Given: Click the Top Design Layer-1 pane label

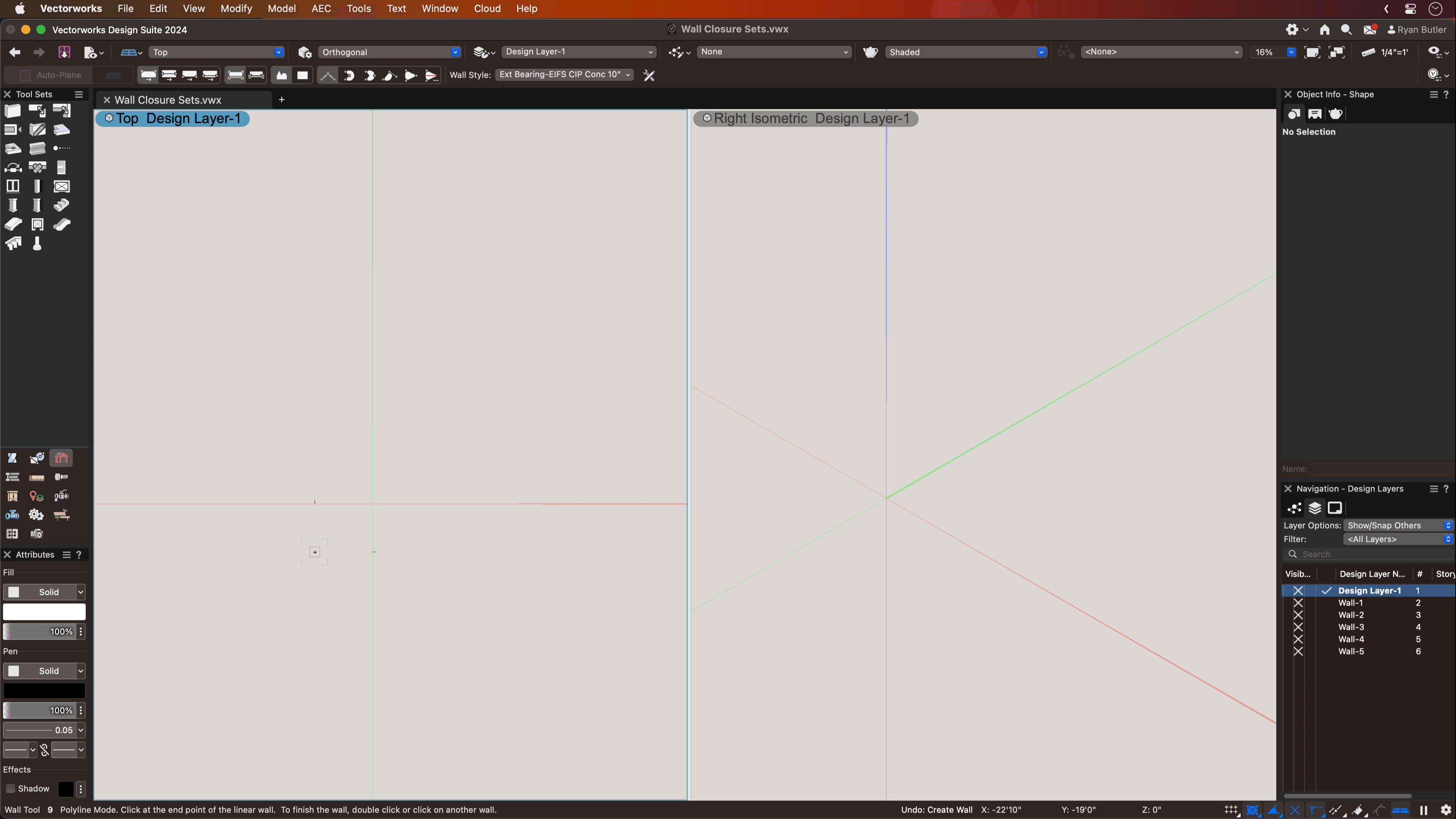Looking at the screenshot, I should pos(173,119).
